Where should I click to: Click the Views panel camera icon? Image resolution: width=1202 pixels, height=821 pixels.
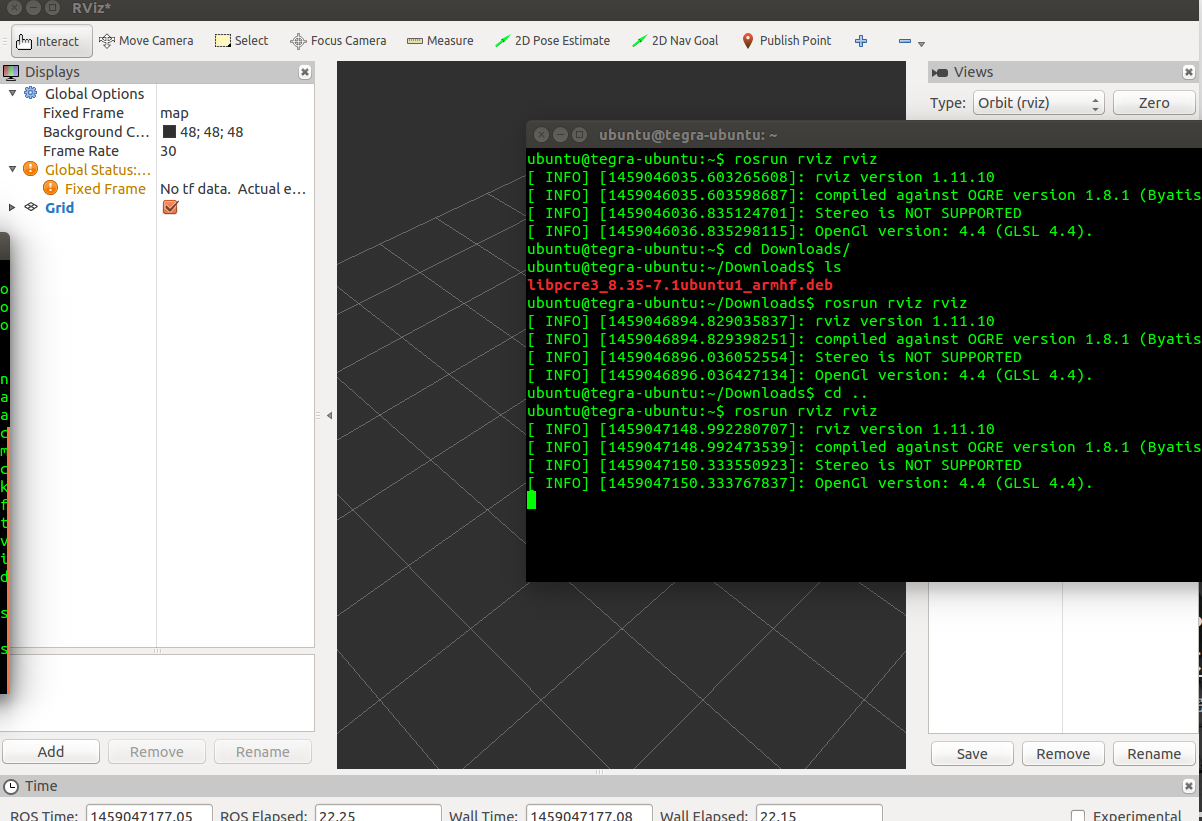940,72
